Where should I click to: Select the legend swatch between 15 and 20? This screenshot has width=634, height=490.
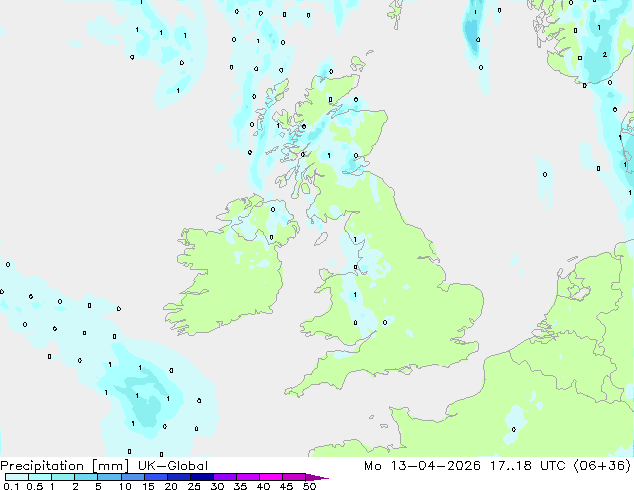click(156, 477)
